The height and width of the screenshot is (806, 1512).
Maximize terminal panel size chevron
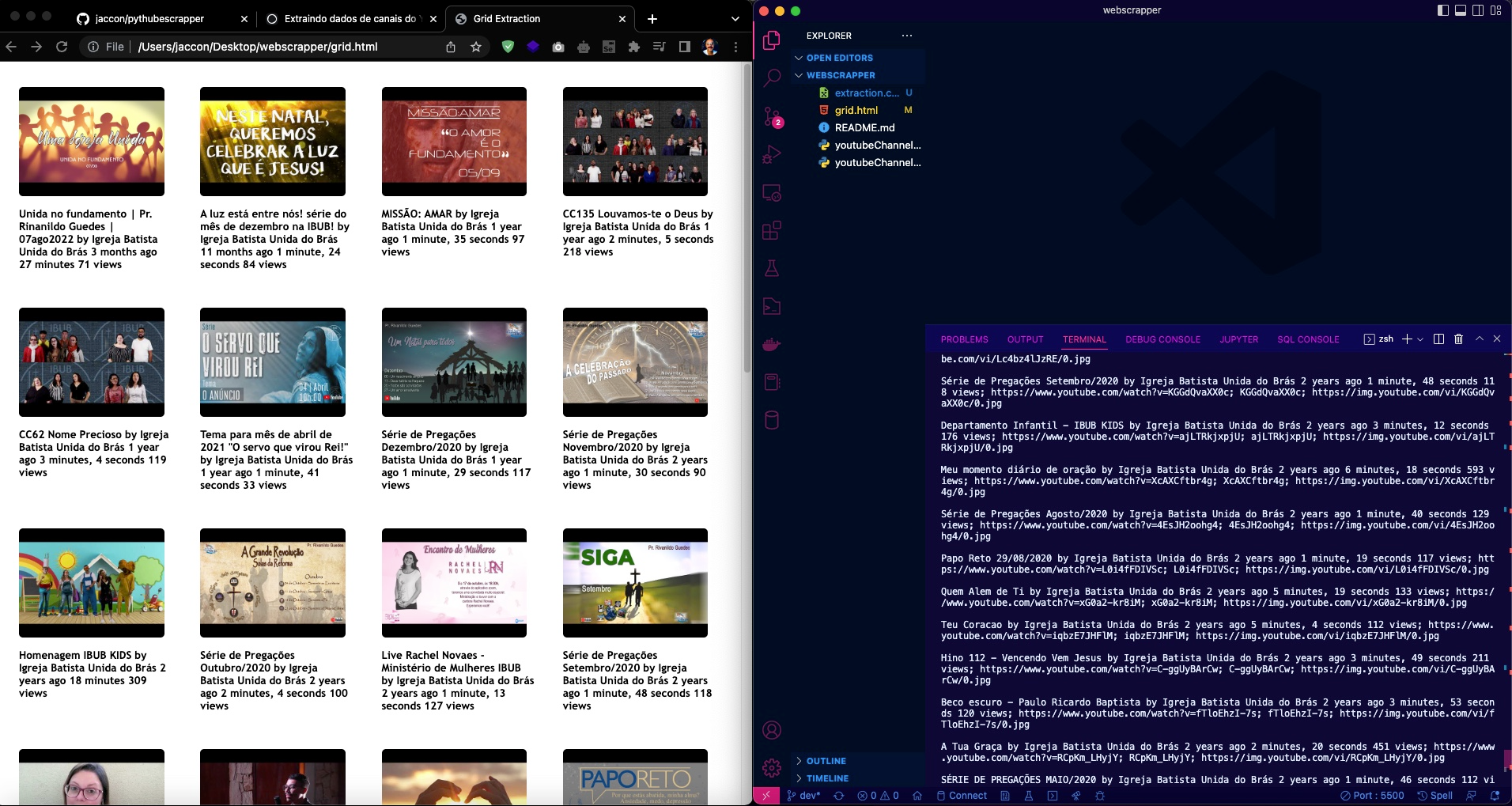1480,339
